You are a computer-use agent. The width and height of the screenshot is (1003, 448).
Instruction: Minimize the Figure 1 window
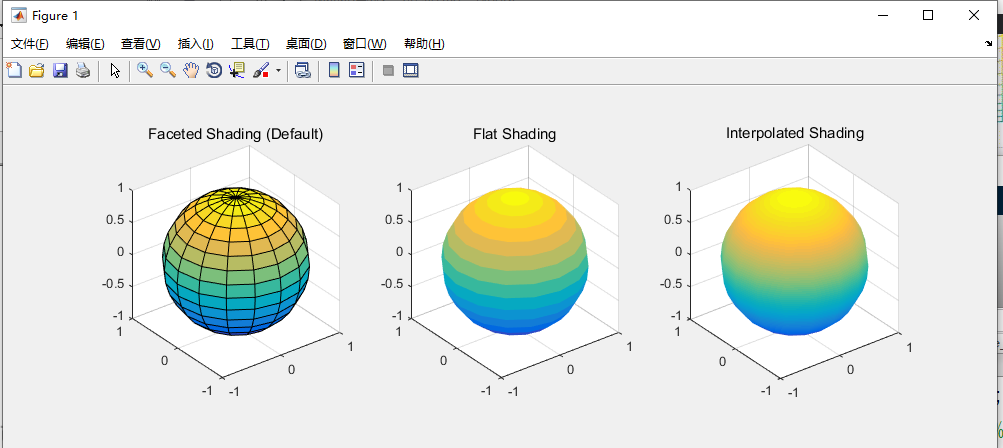883,15
